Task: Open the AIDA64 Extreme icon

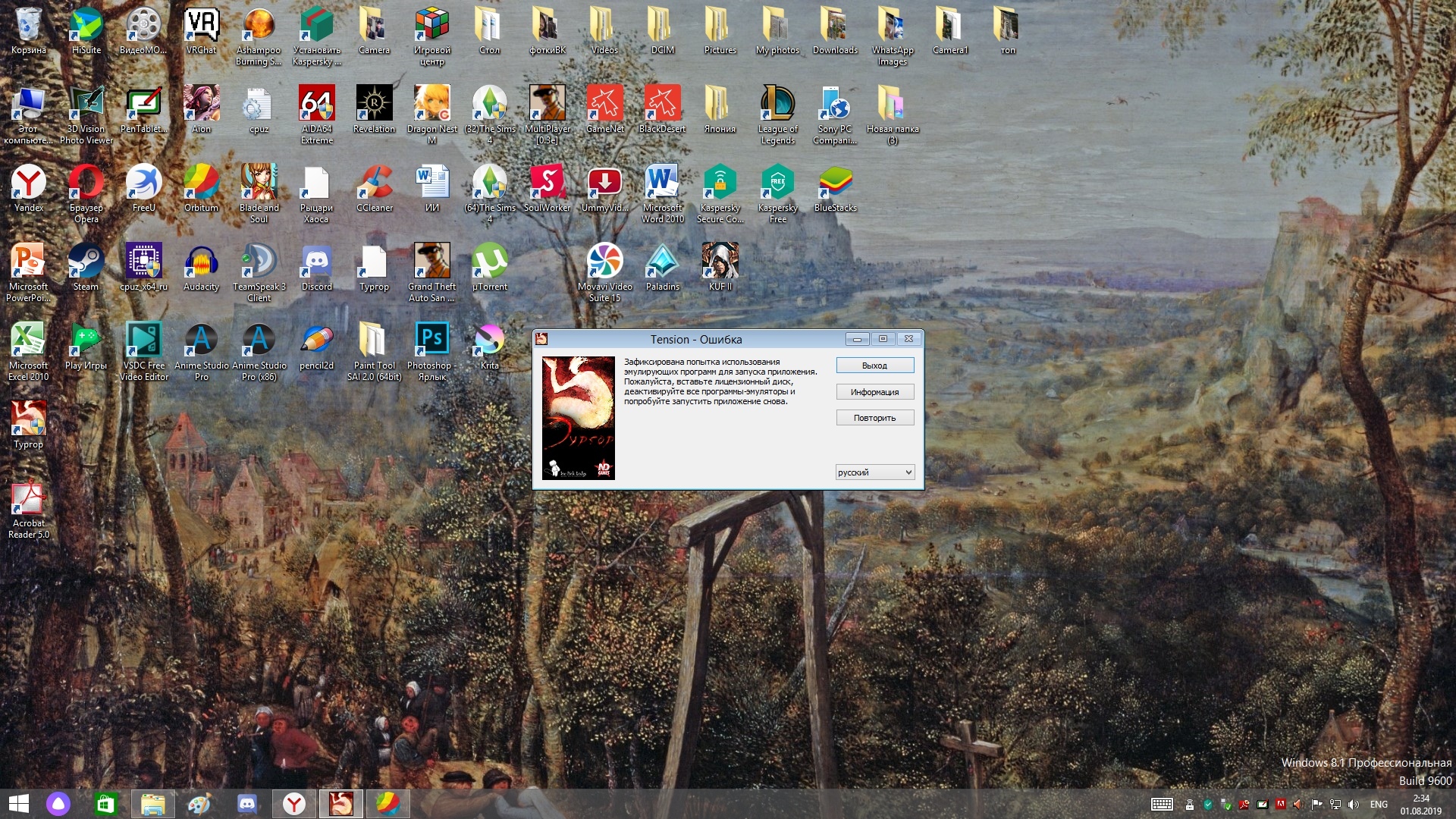Action: [x=316, y=114]
